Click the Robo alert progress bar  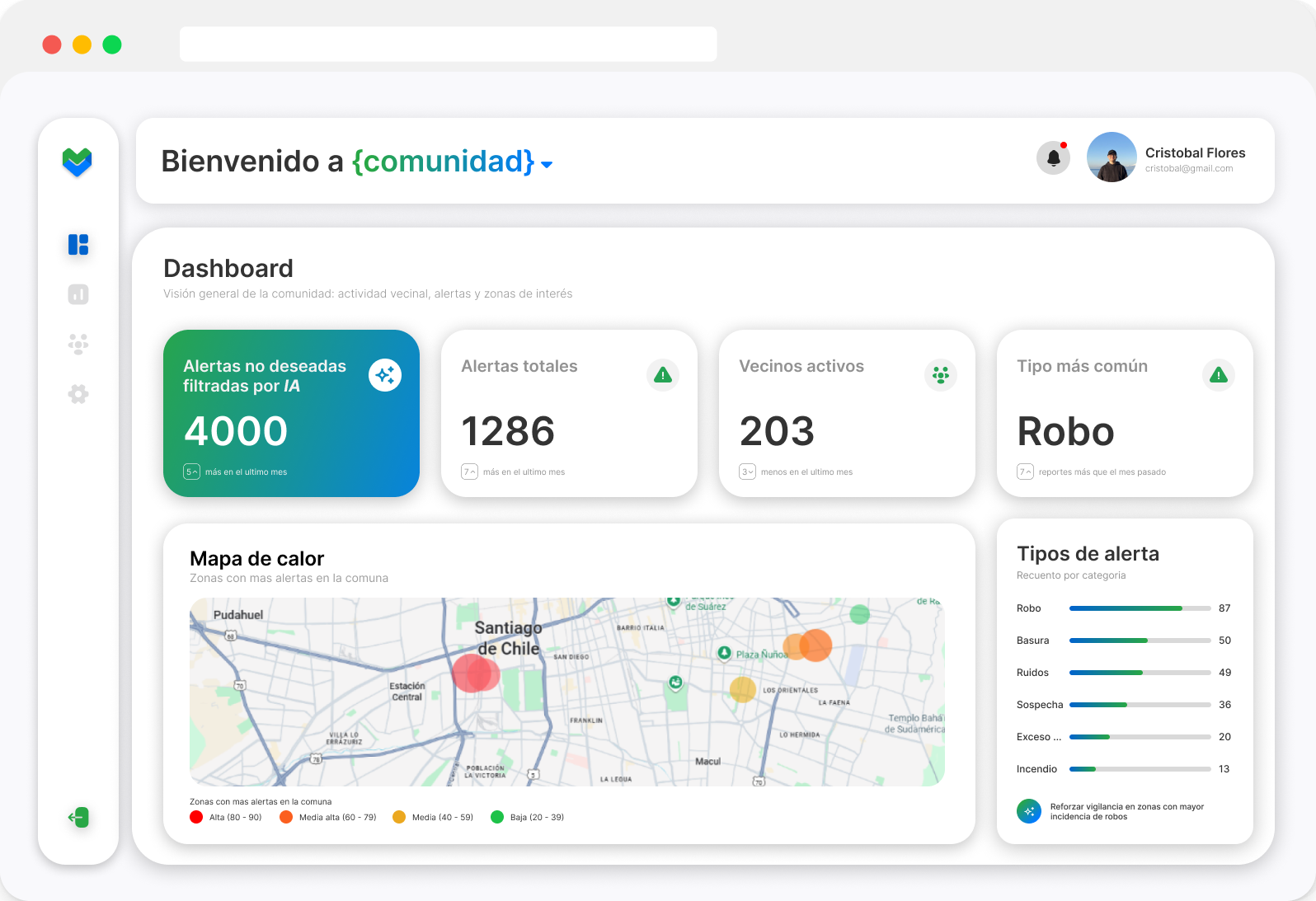1140,608
